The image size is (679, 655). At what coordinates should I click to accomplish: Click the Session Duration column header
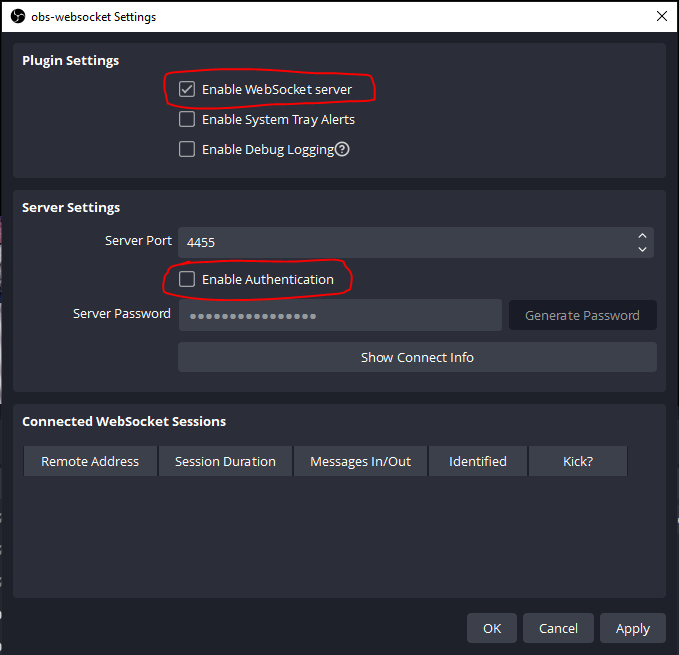(x=225, y=461)
